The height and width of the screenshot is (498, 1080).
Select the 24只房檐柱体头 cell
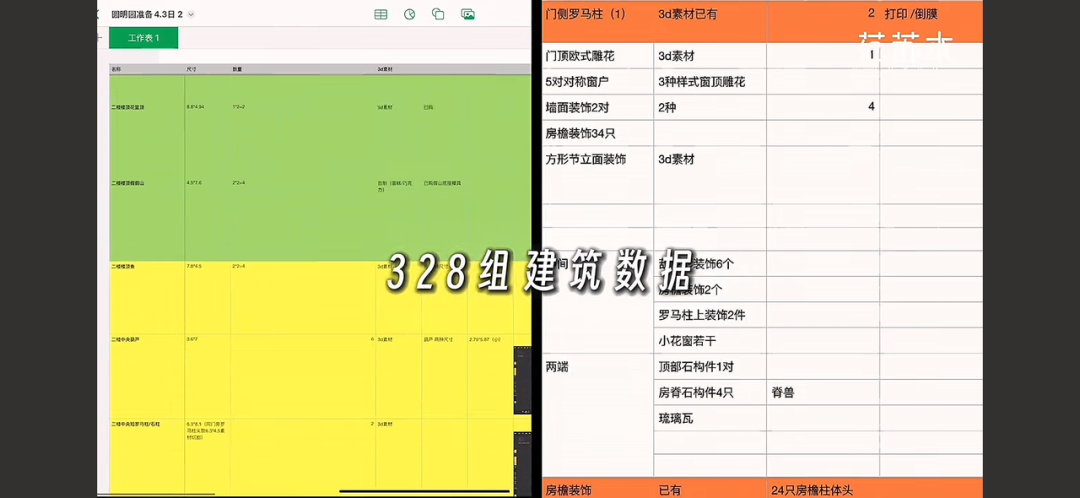click(822, 488)
